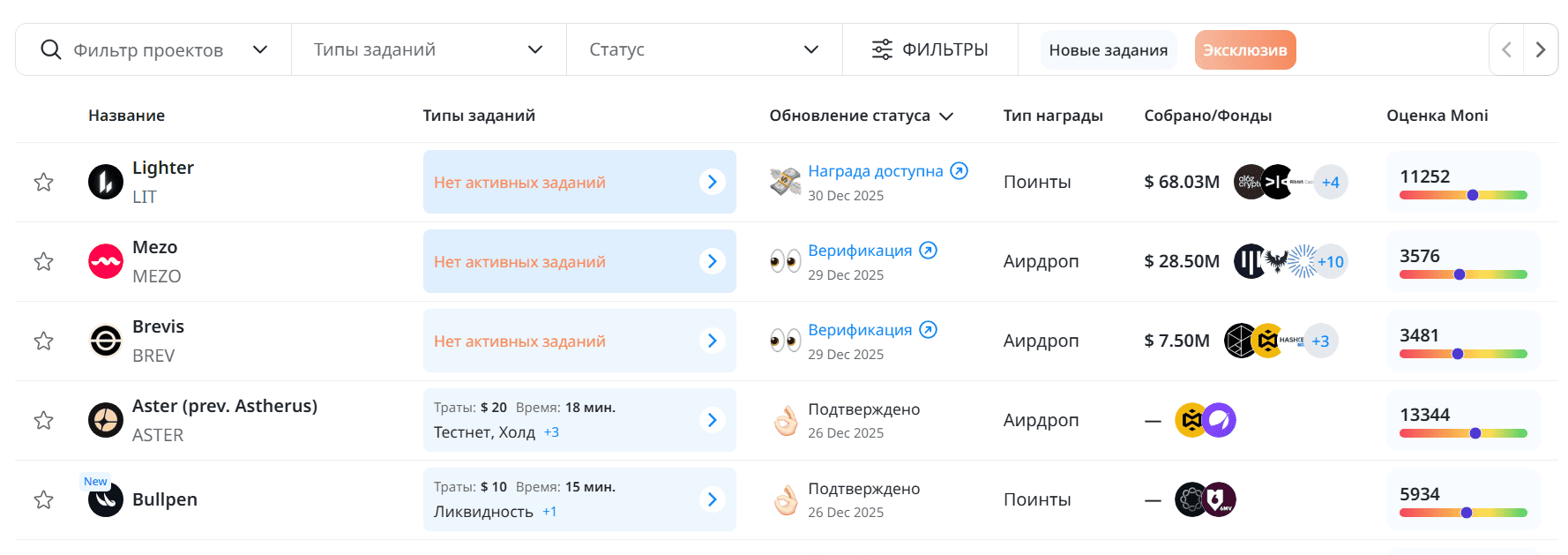Show +3 more funds for Brevis
This screenshot has height=555, width=1568.
click(1321, 341)
